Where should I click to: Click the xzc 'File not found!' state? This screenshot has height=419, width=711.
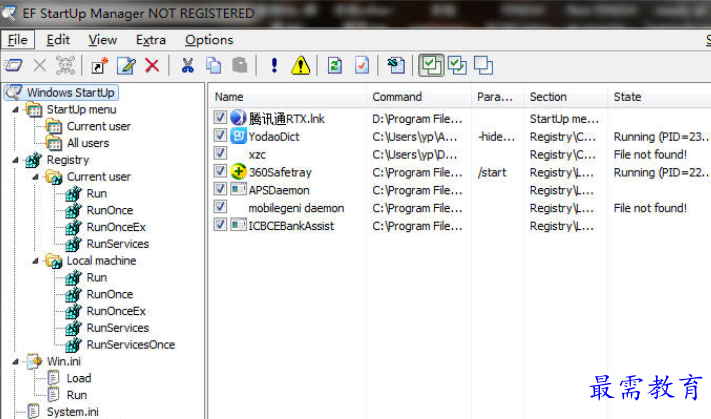coord(650,155)
